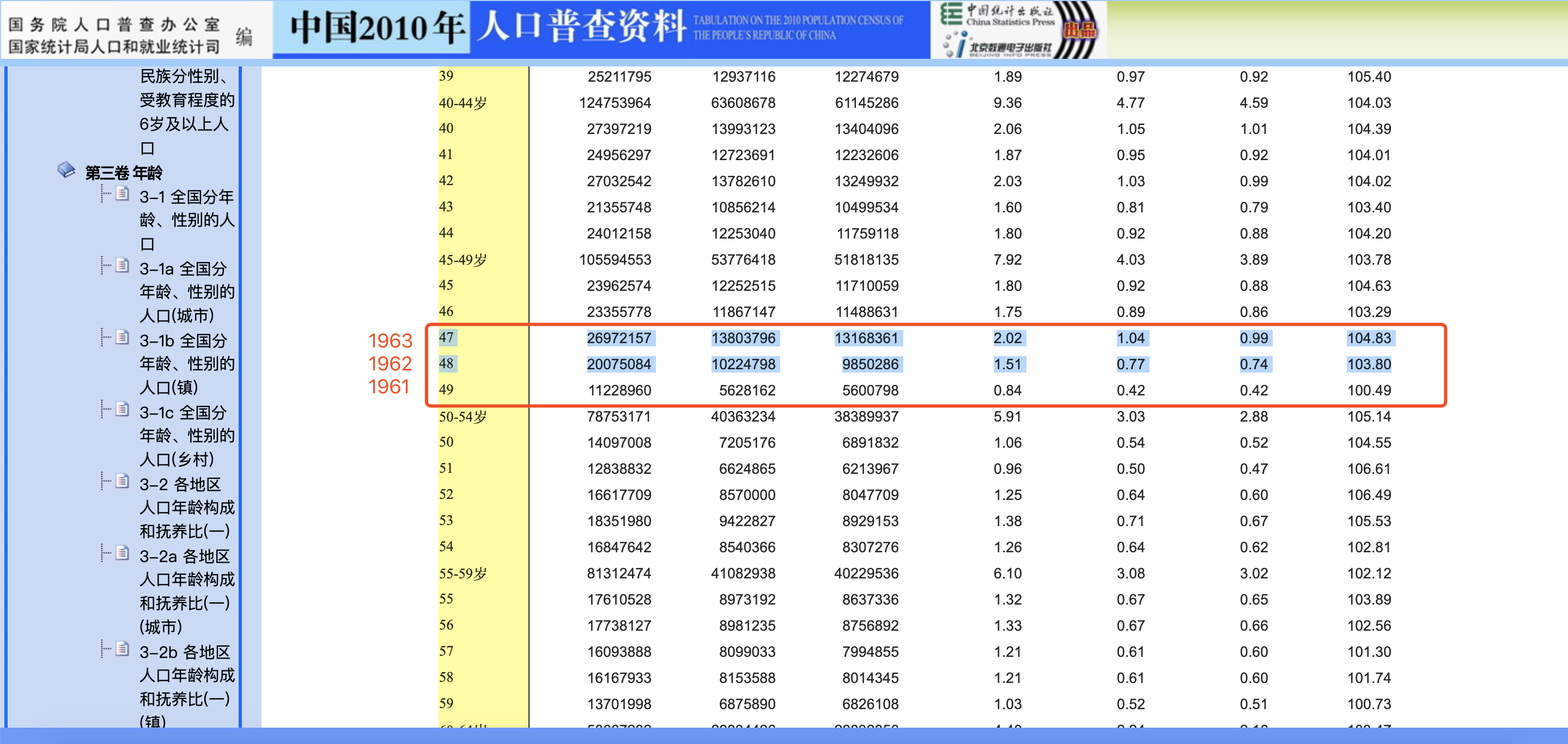
Task: Click the document icon for table 3-1a
Action: [x=123, y=266]
